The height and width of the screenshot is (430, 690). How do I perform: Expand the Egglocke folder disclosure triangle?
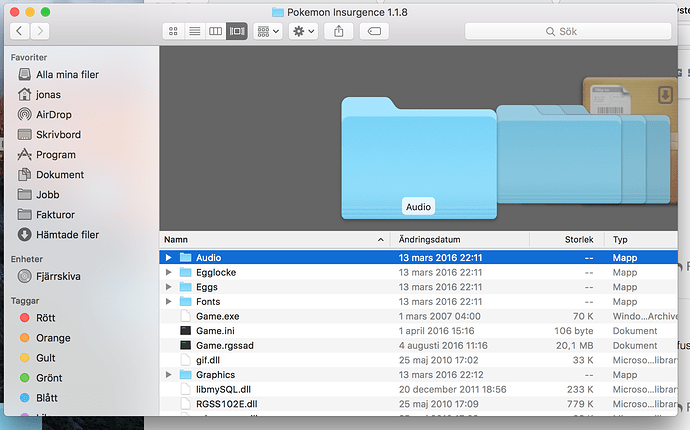[168, 272]
